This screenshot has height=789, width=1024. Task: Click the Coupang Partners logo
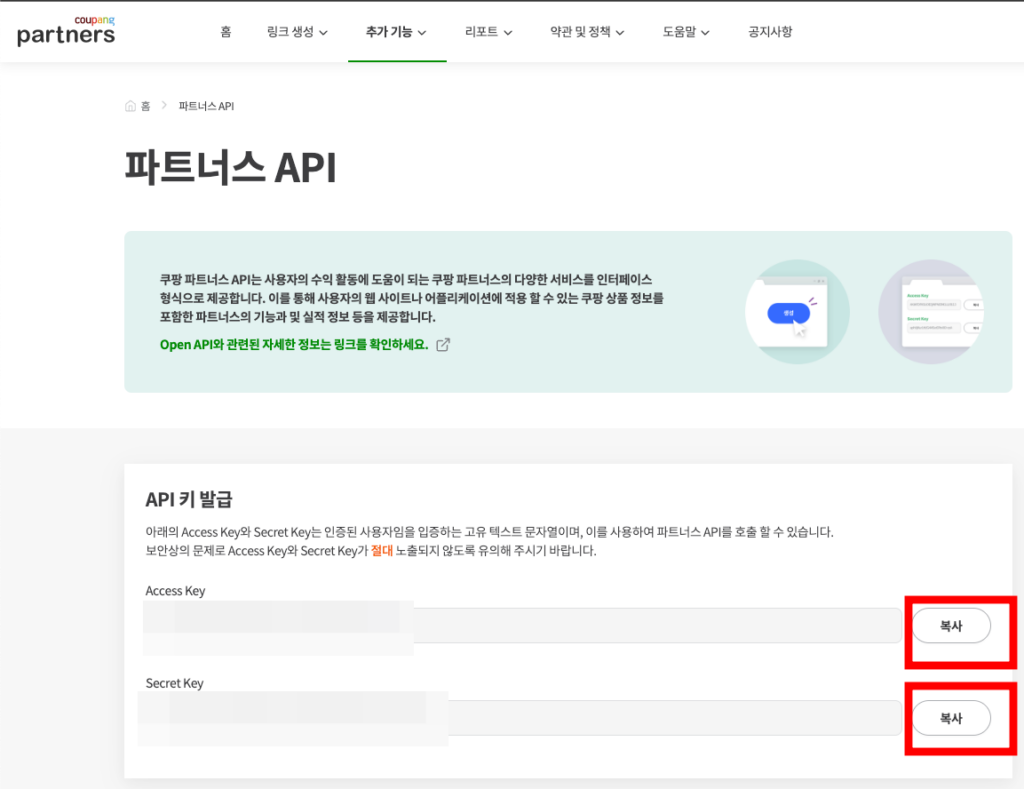tap(66, 31)
